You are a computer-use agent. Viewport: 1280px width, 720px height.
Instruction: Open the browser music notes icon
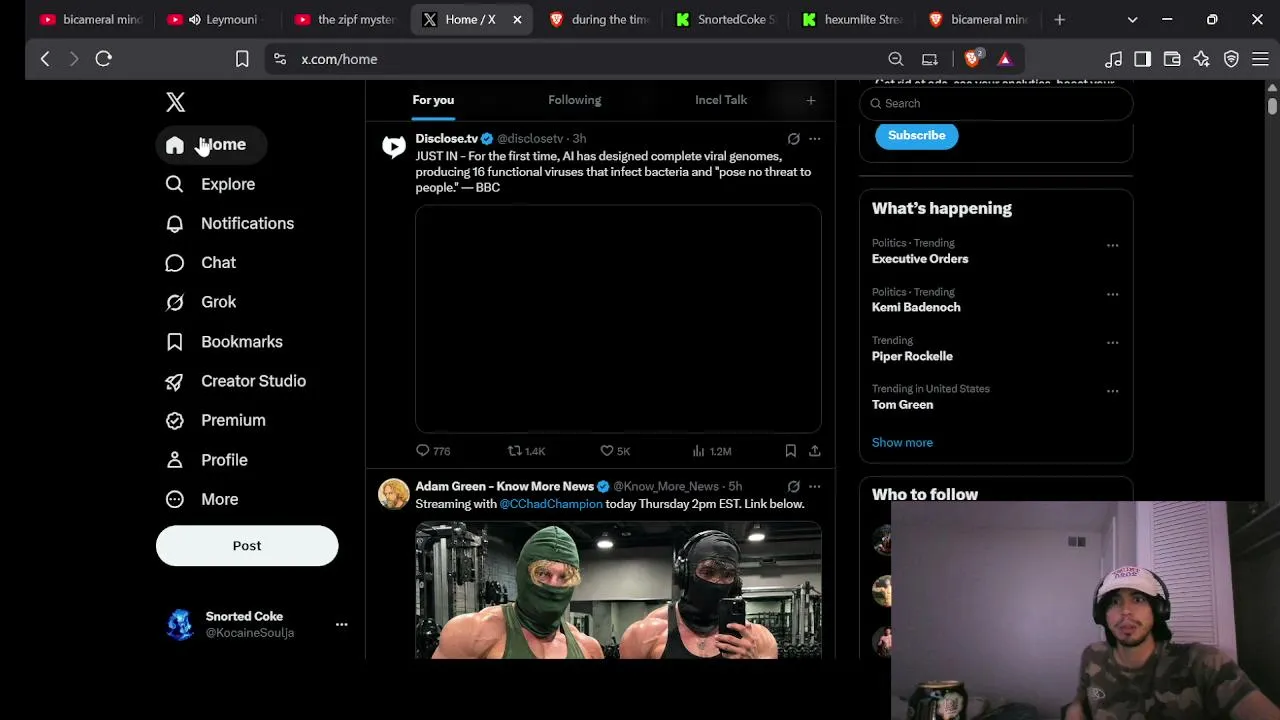(x=1113, y=59)
